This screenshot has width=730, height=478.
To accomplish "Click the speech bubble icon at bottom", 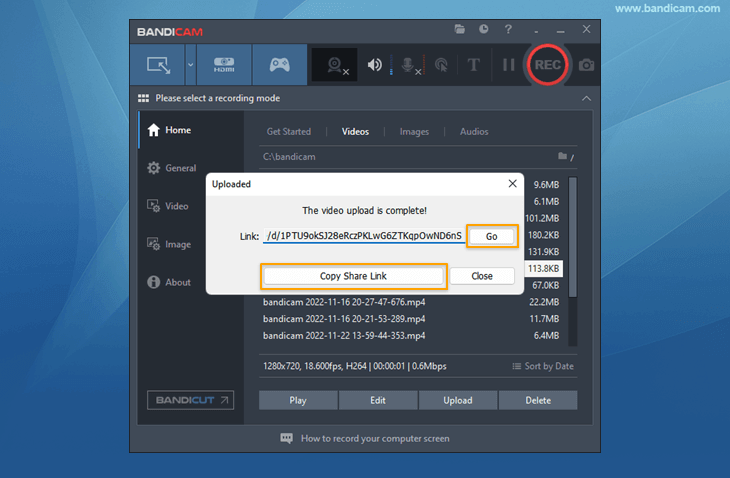I will click(x=287, y=438).
